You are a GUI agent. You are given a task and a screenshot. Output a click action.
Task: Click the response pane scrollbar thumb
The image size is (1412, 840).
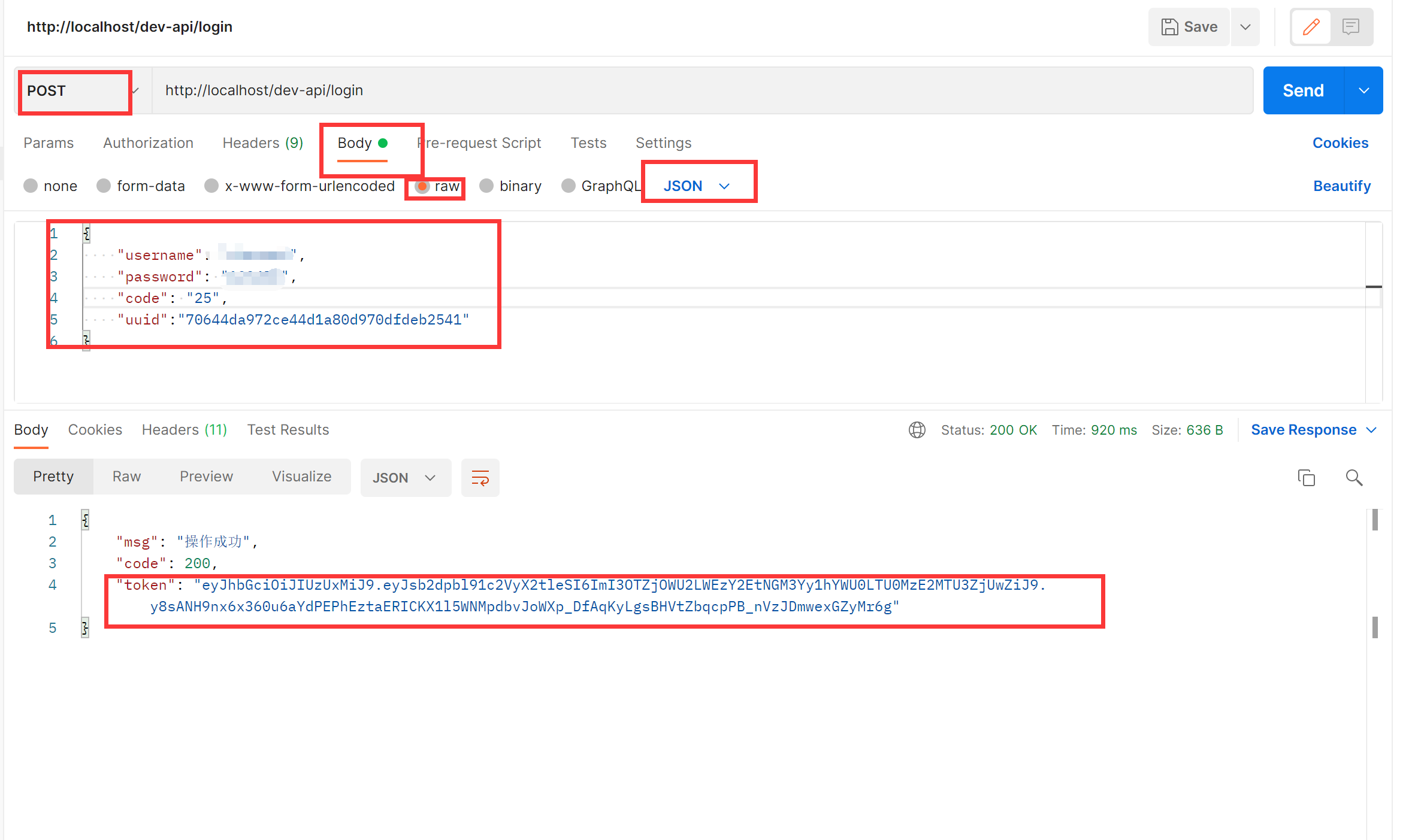pyautogui.click(x=1374, y=520)
